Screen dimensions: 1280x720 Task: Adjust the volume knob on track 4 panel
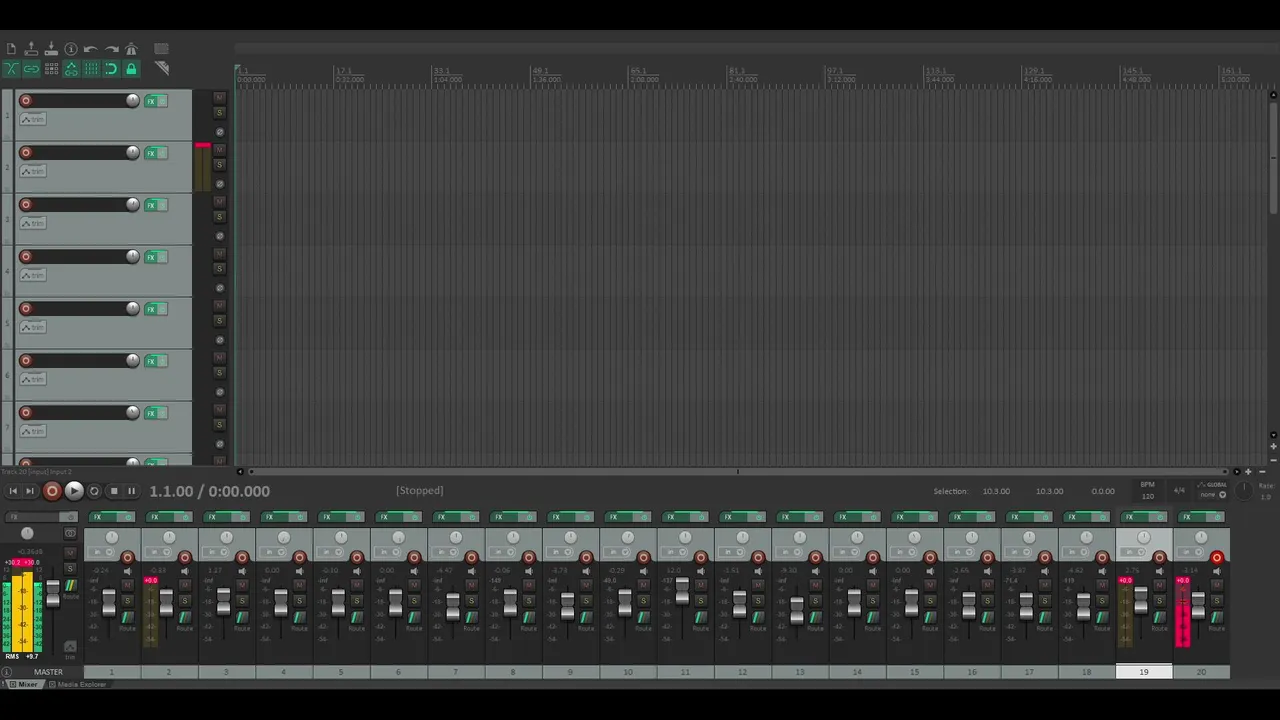132,257
